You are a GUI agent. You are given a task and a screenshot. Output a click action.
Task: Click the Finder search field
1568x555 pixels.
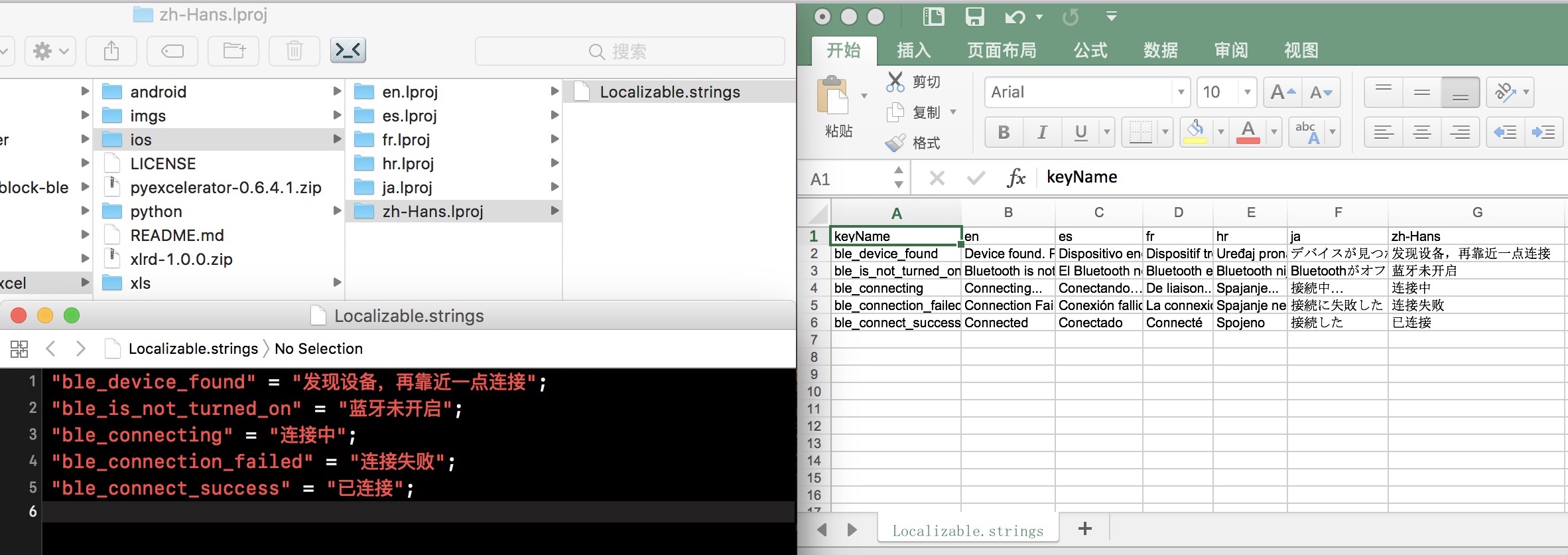point(629,51)
